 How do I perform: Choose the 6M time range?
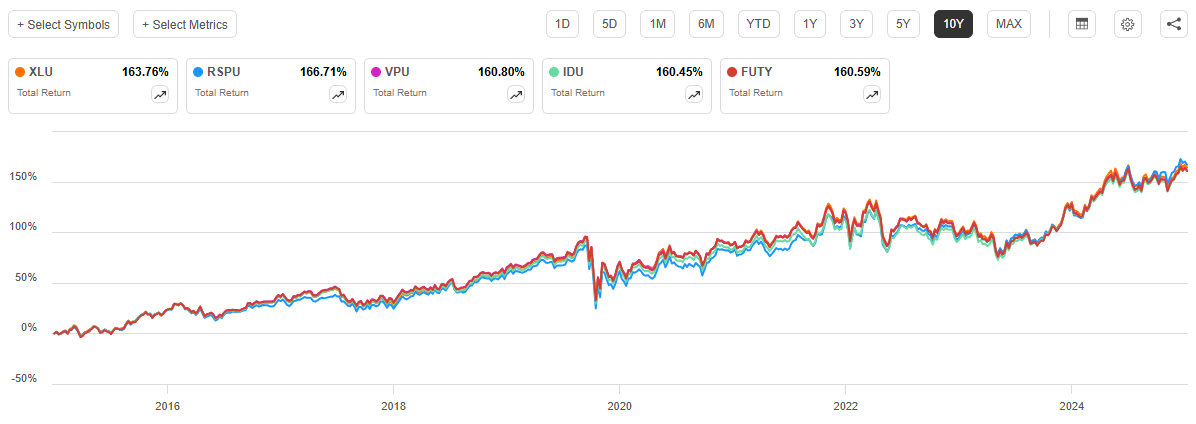click(706, 24)
